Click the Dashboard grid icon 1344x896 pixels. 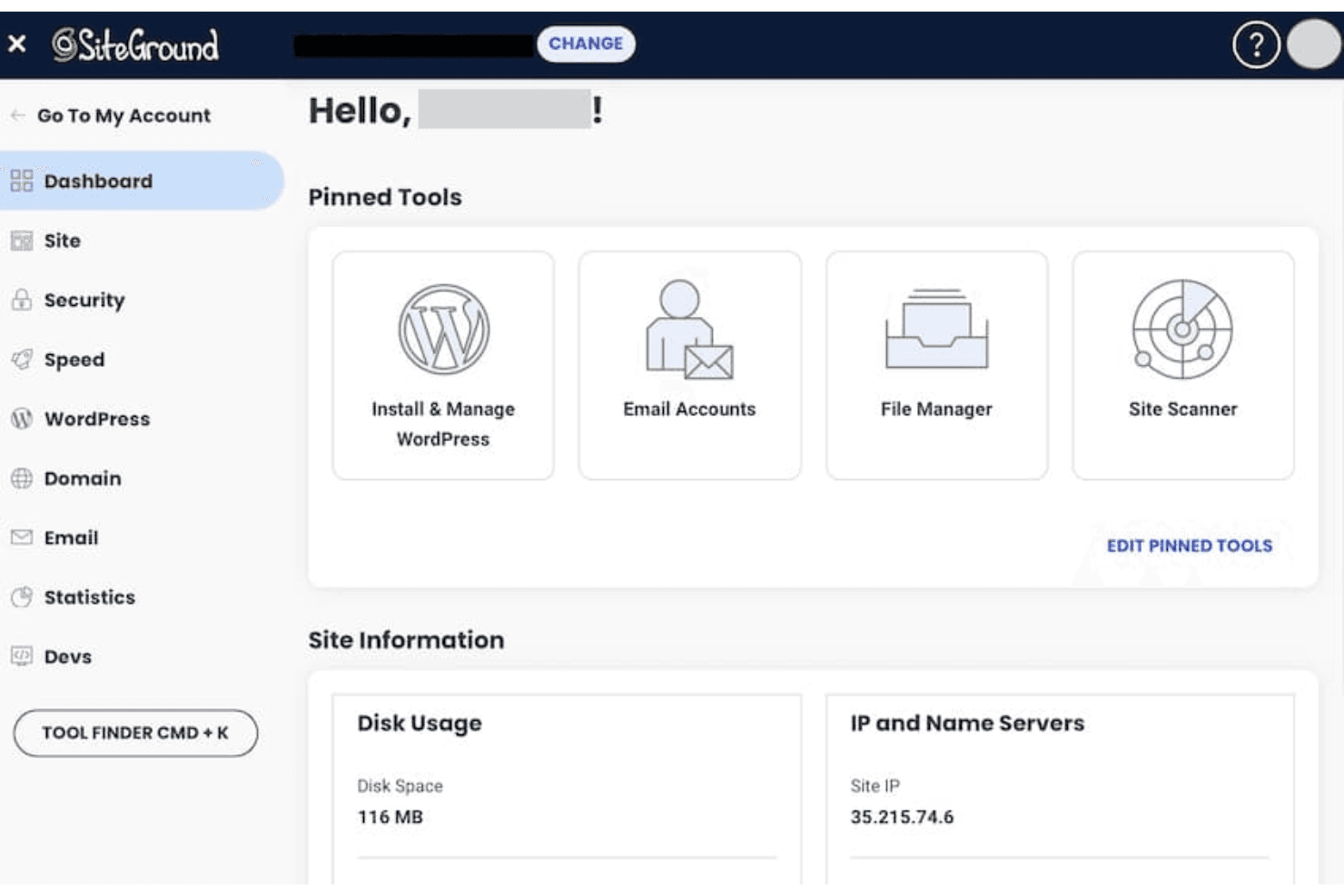coord(22,181)
